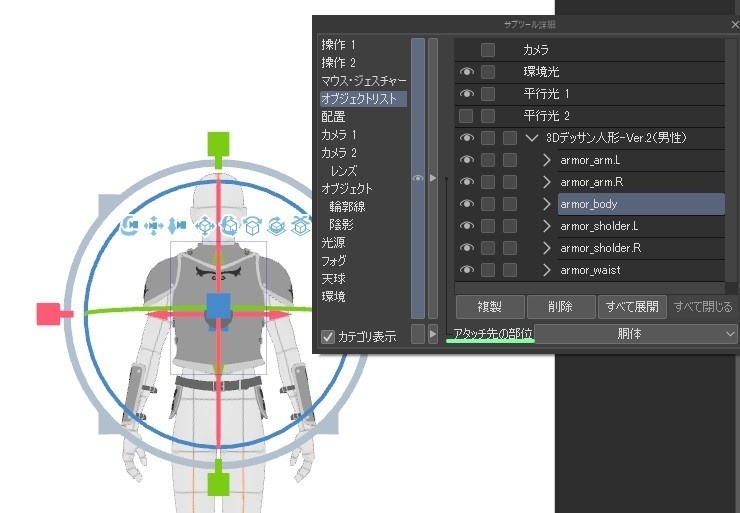Open the 配置 category
Screen dimensions: 740x513
pos(333,117)
